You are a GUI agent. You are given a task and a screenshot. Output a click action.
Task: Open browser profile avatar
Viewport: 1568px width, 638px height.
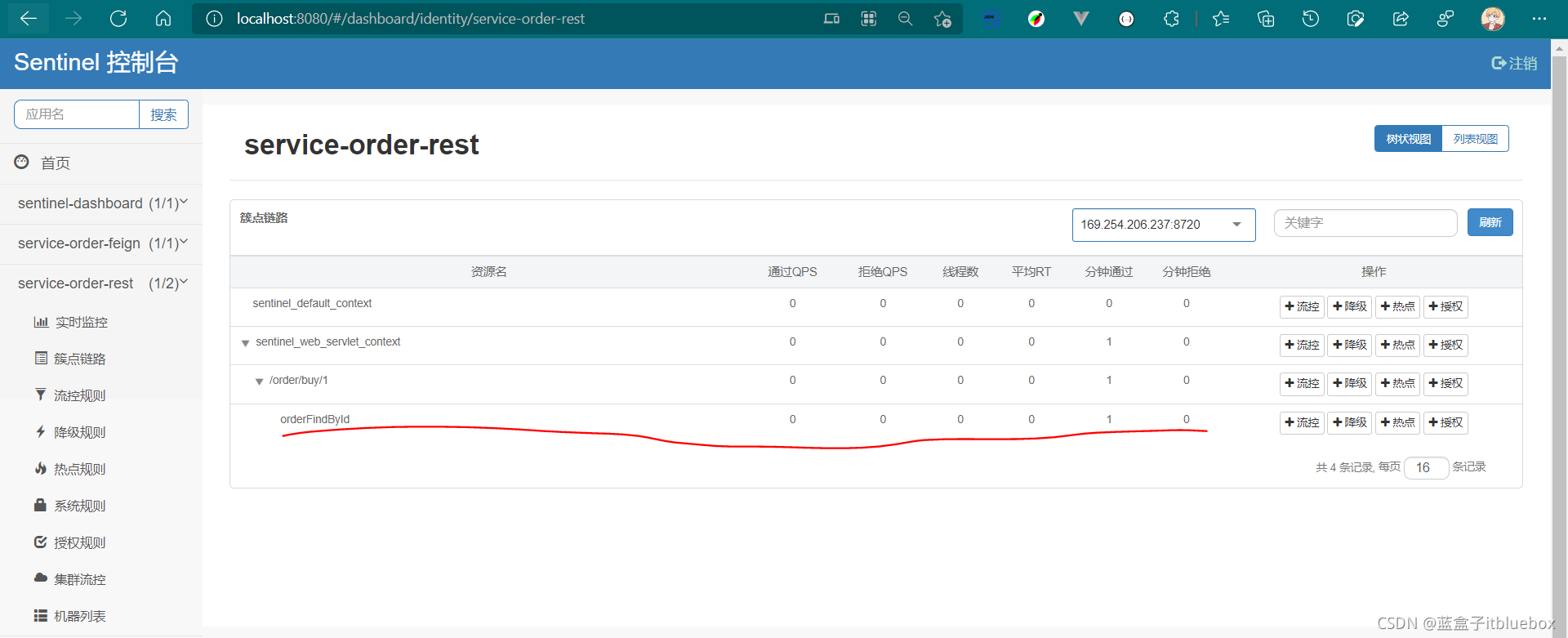(1493, 19)
